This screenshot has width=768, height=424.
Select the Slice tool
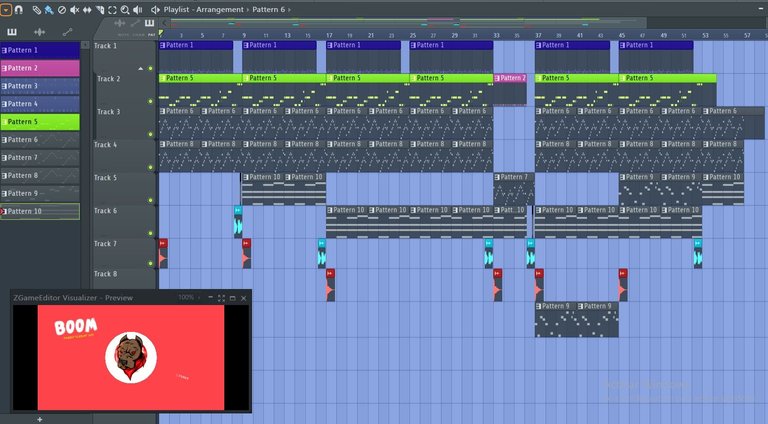tap(99, 9)
